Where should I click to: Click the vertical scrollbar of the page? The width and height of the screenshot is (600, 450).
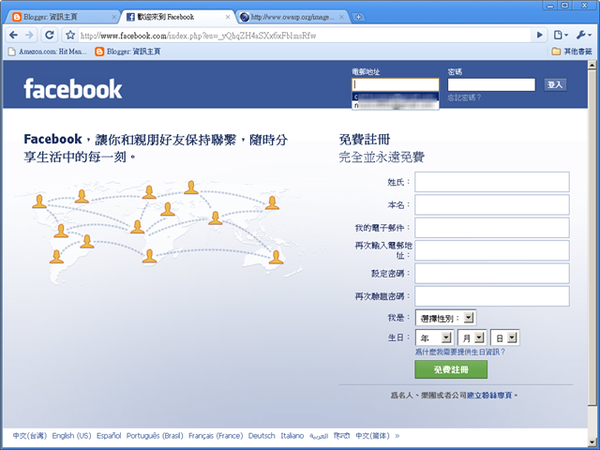[x=592, y=237]
